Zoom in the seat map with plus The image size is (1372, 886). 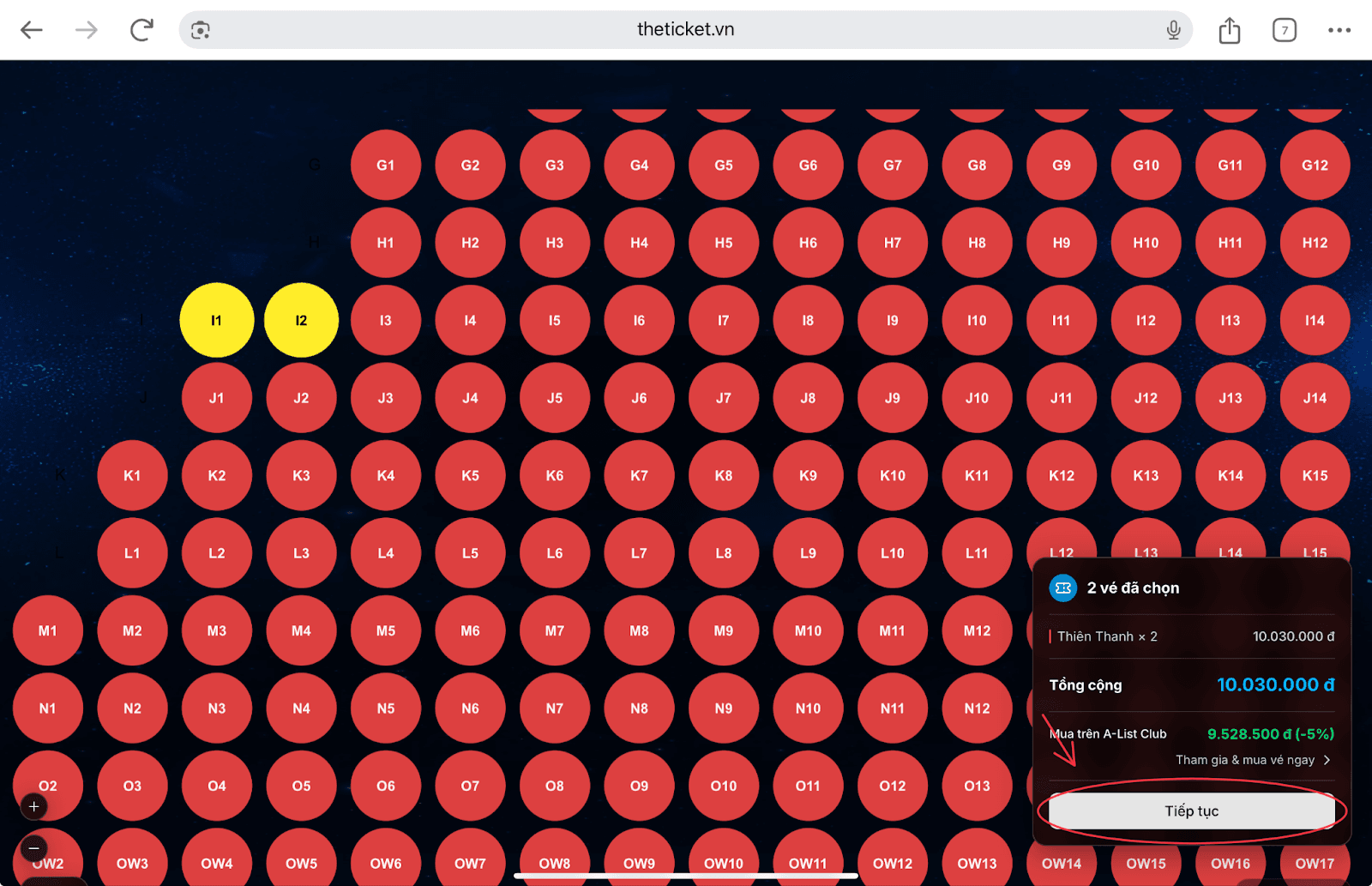pos(33,806)
